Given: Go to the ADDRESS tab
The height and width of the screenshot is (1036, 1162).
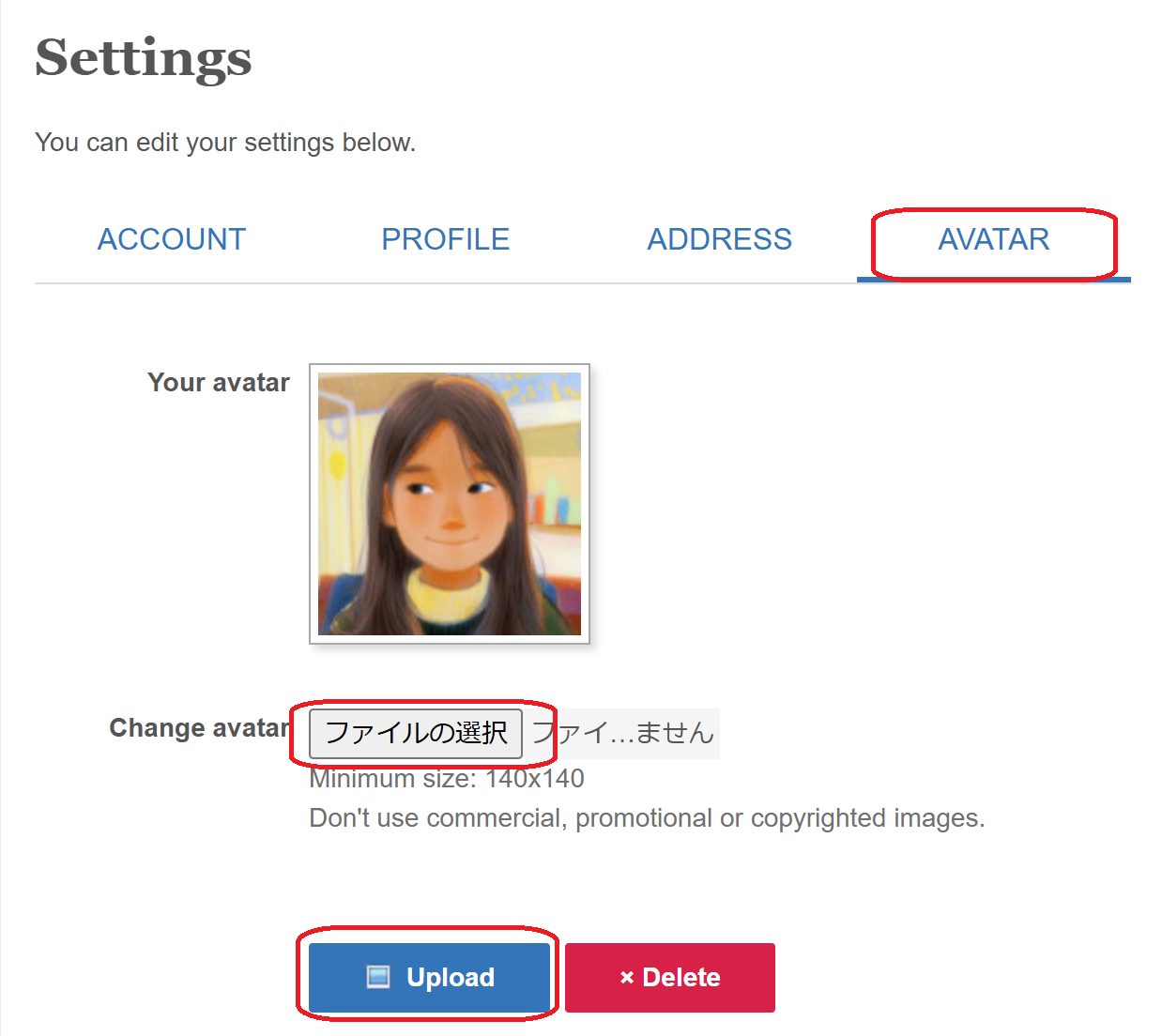Looking at the screenshot, I should pyautogui.click(x=719, y=239).
